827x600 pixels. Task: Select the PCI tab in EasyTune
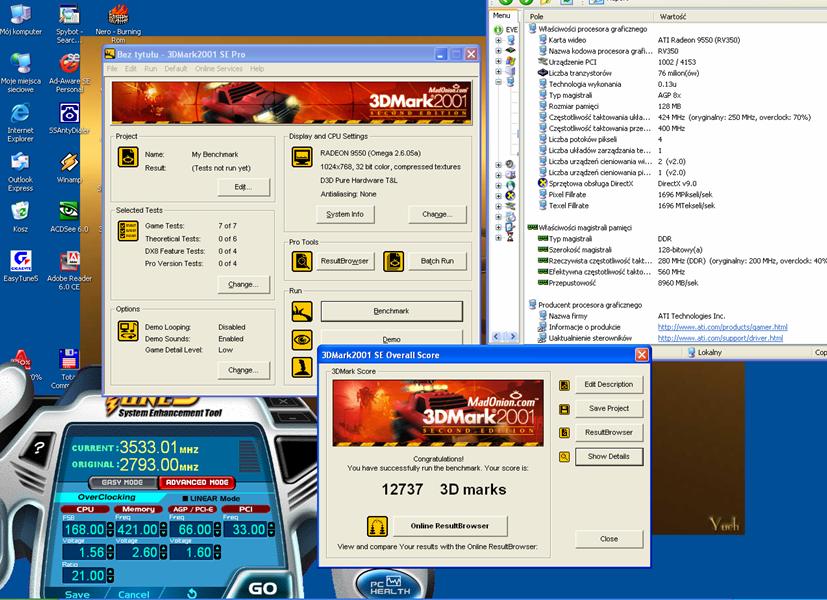point(246,509)
